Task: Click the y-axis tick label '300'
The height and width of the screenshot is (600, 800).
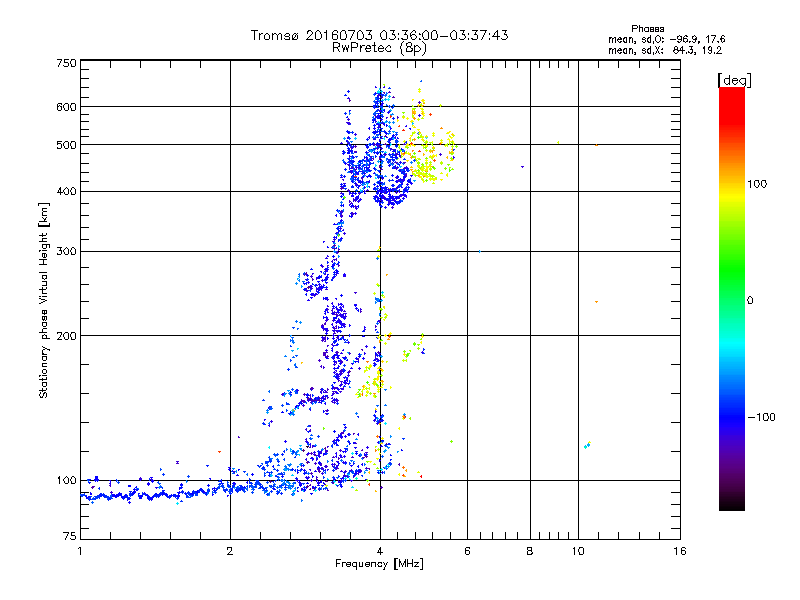Action: pyautogui.click(x=66, y=252)
